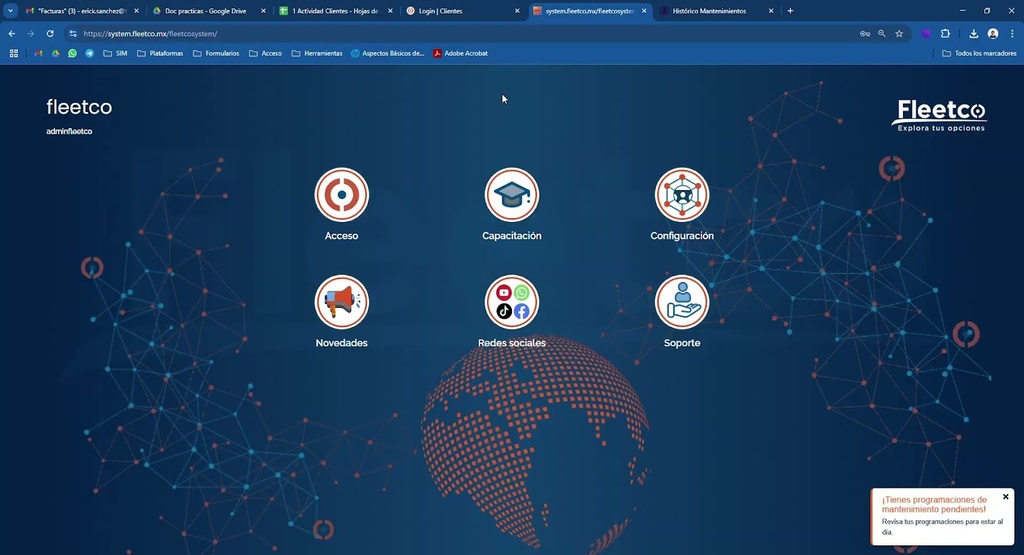Screen dimensions: 1024x555
Task: Click the Fleetco logo at top right
Action: pos(940,114)
